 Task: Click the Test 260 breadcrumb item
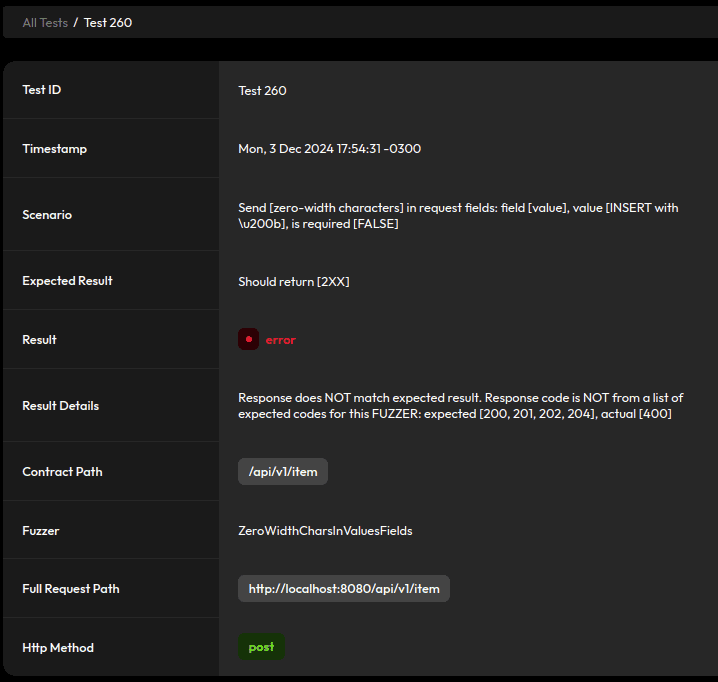(x=108, y=22)
